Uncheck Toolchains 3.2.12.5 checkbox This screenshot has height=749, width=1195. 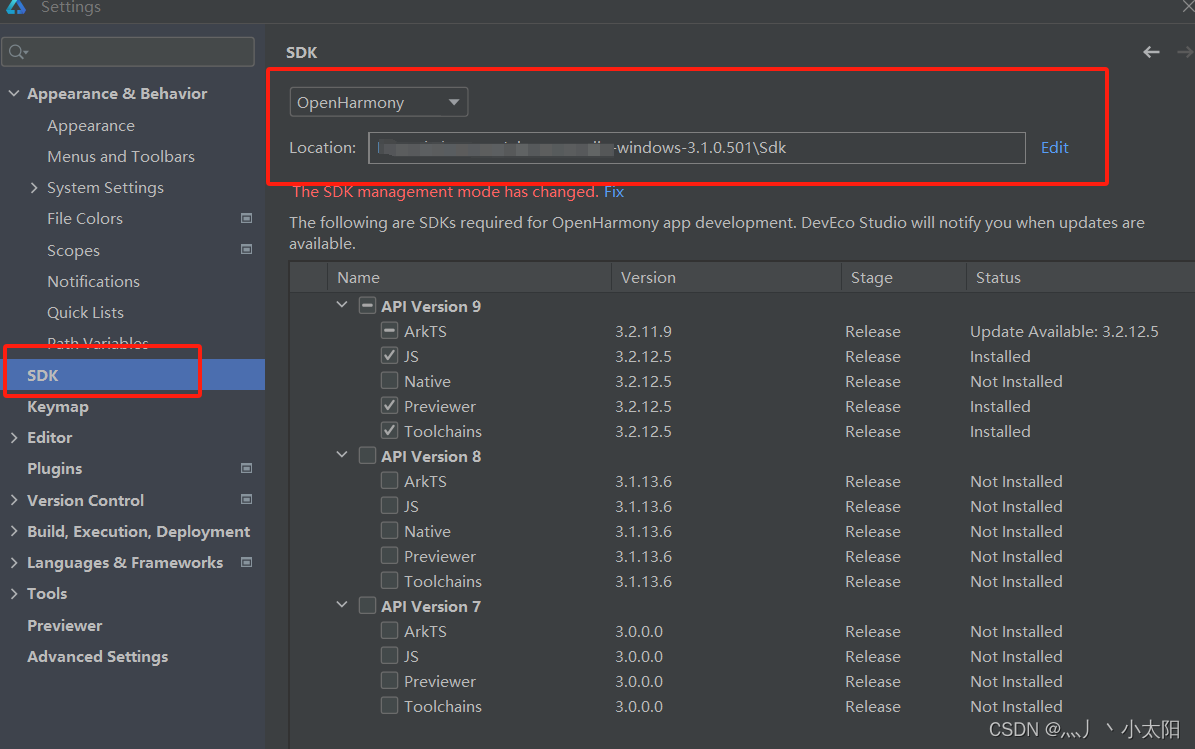click(389, 431)
